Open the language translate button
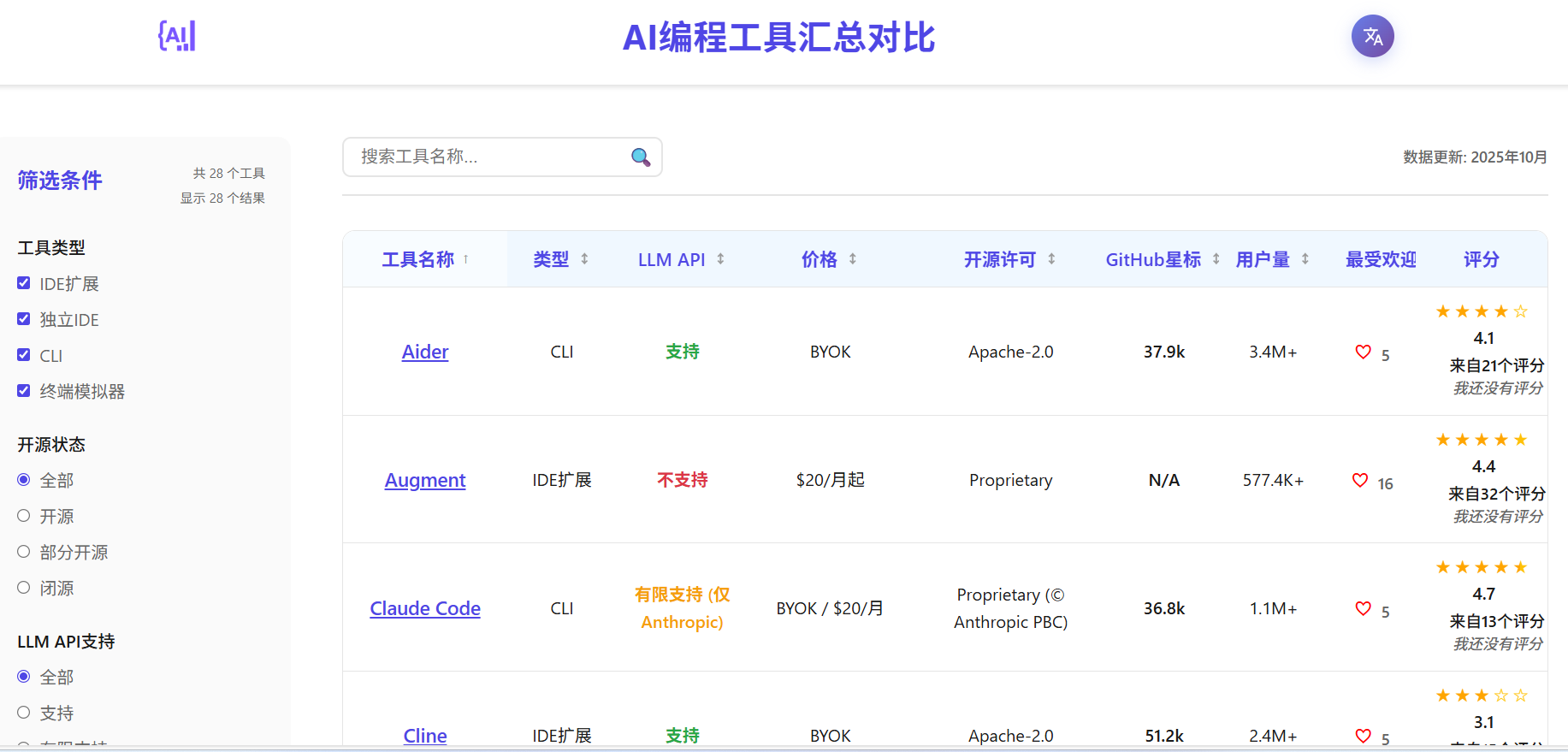The image size is (1568, 752). (x=1372, y=36)
